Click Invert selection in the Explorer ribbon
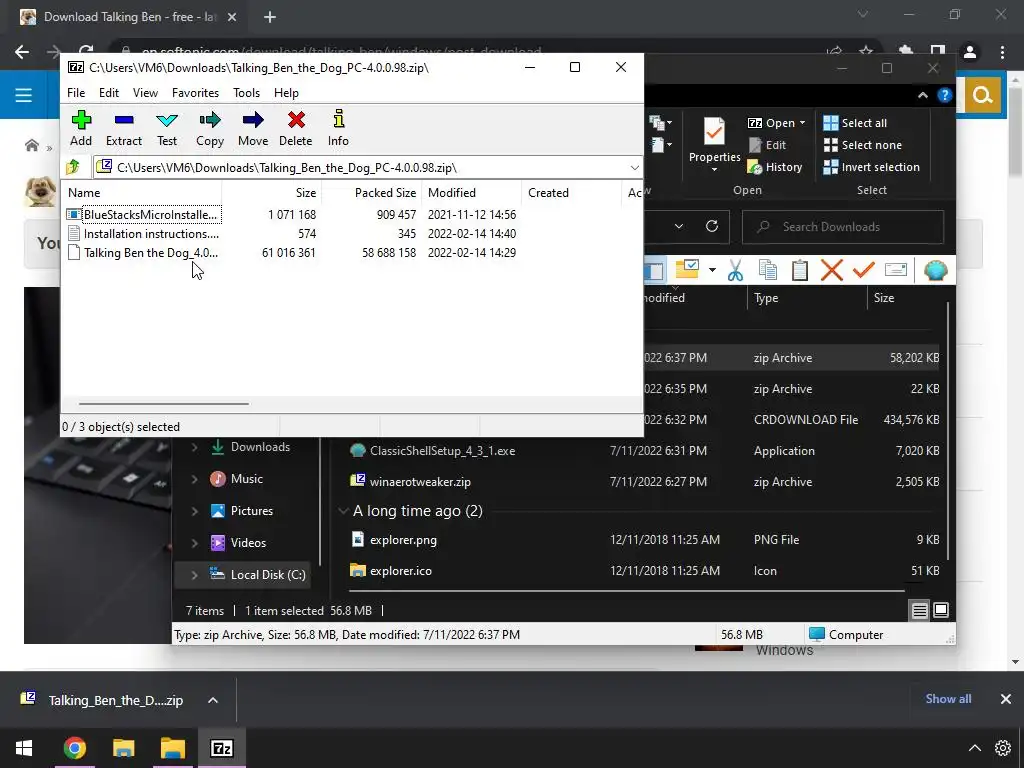The image size is (1024, 768). click(871, 167)
